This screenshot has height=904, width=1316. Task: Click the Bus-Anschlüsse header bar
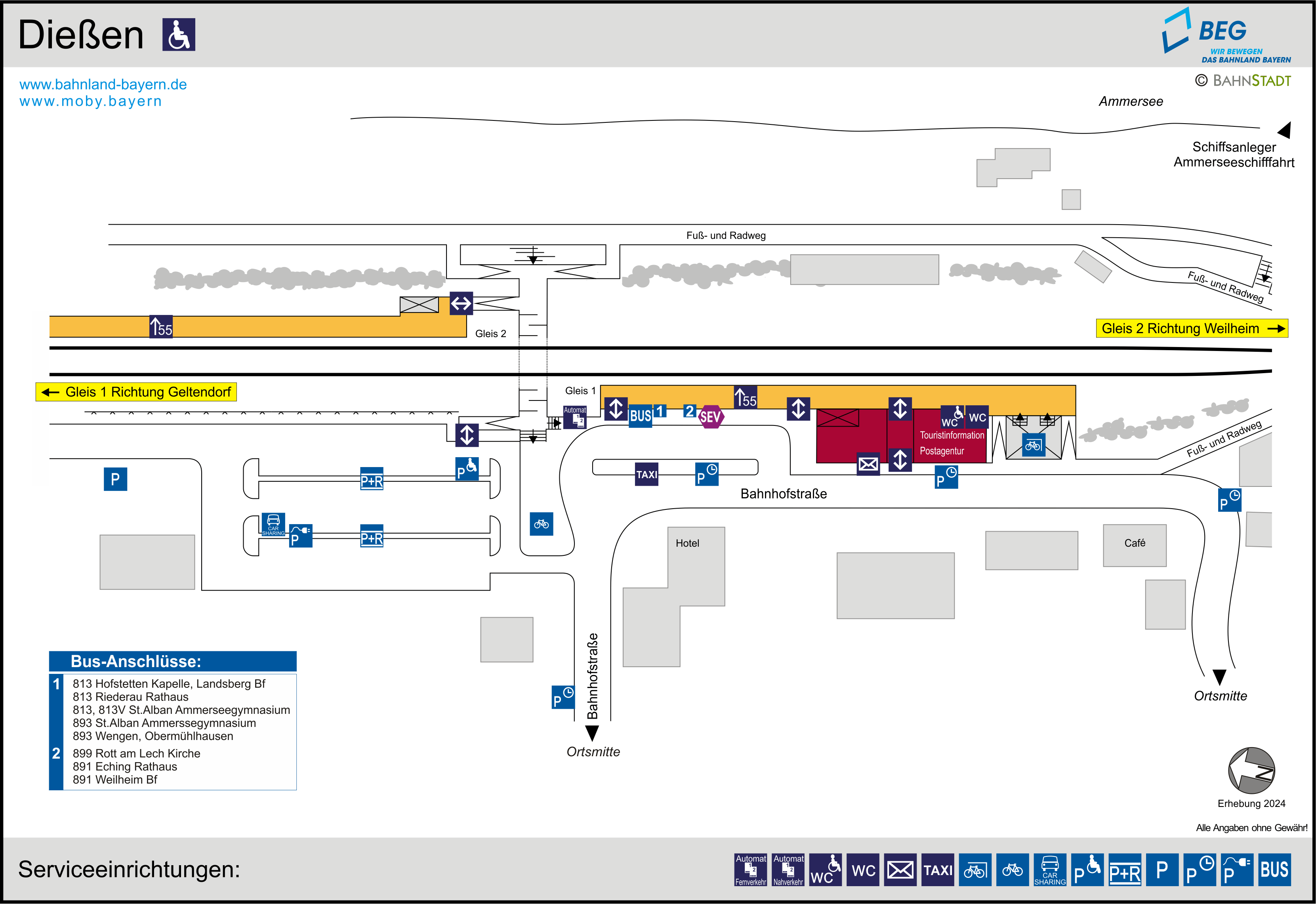(173, 662)
